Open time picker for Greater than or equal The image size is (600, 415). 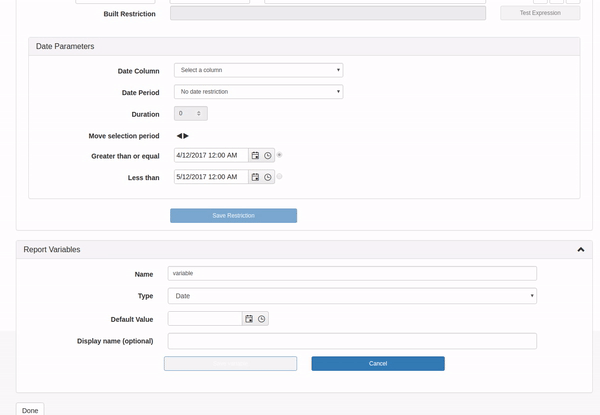[x=268, y=156]
